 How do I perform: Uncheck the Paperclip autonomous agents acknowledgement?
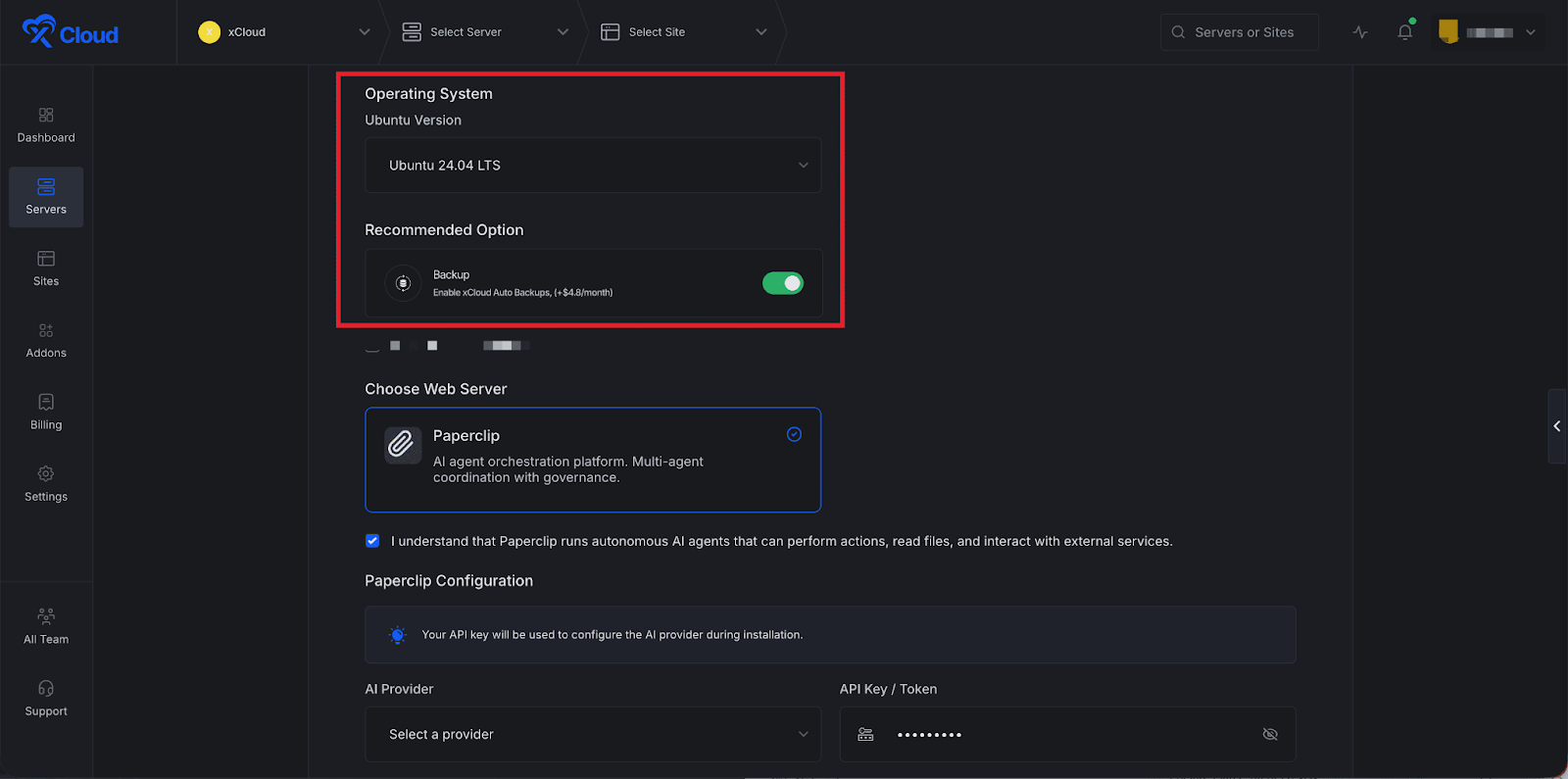click(x=372, y=541)
